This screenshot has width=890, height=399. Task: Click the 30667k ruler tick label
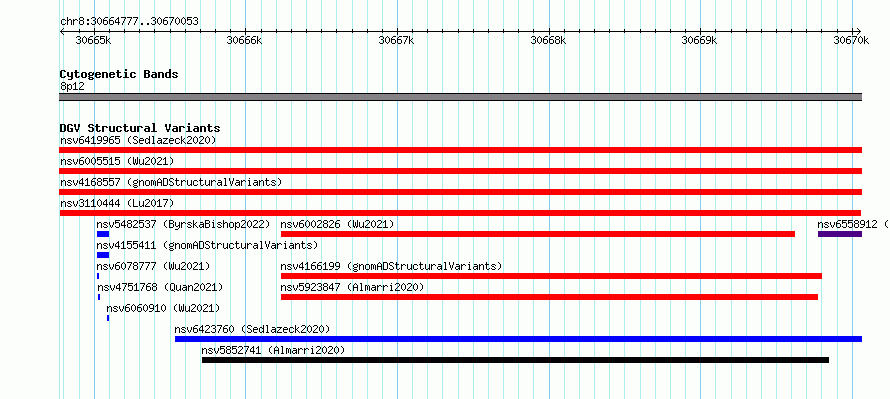(x=397, y=40)
